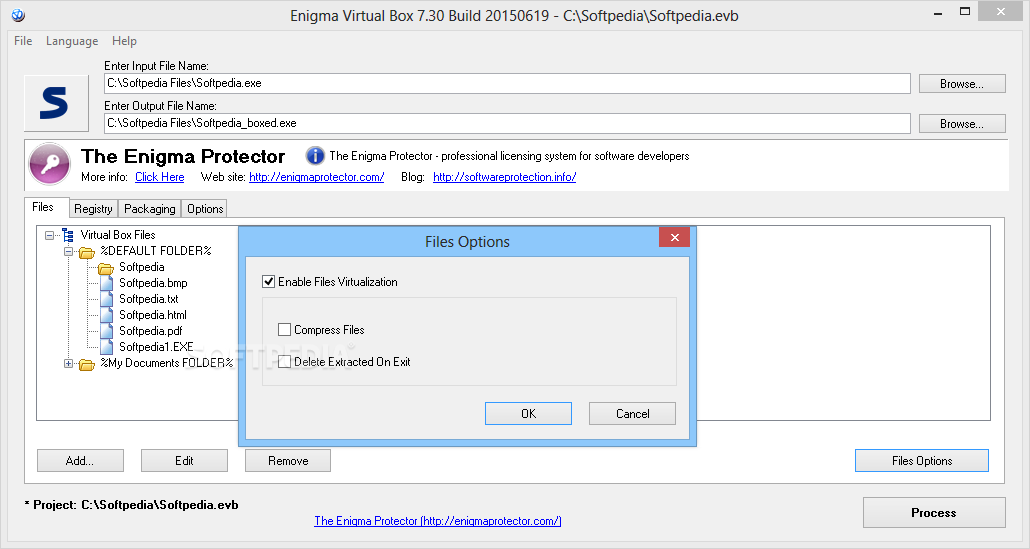Click the Add... button
The height and width of the screenshot is (549, 1030).
pyautogui.click(x=80, y=461)
